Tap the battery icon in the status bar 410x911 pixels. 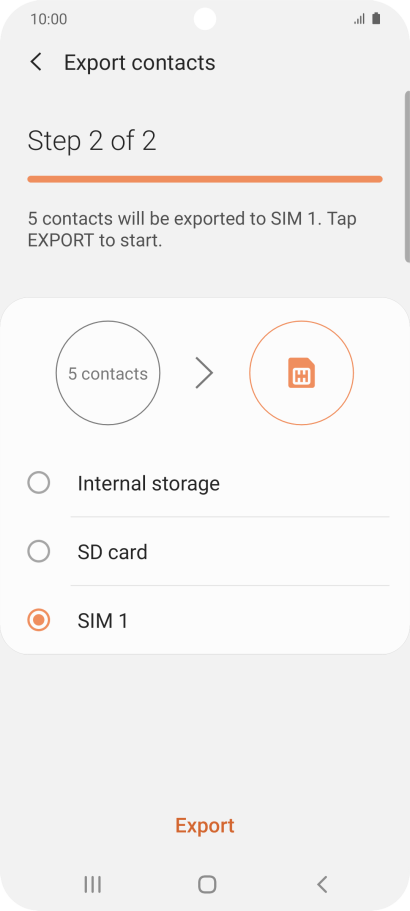point(376,19)
